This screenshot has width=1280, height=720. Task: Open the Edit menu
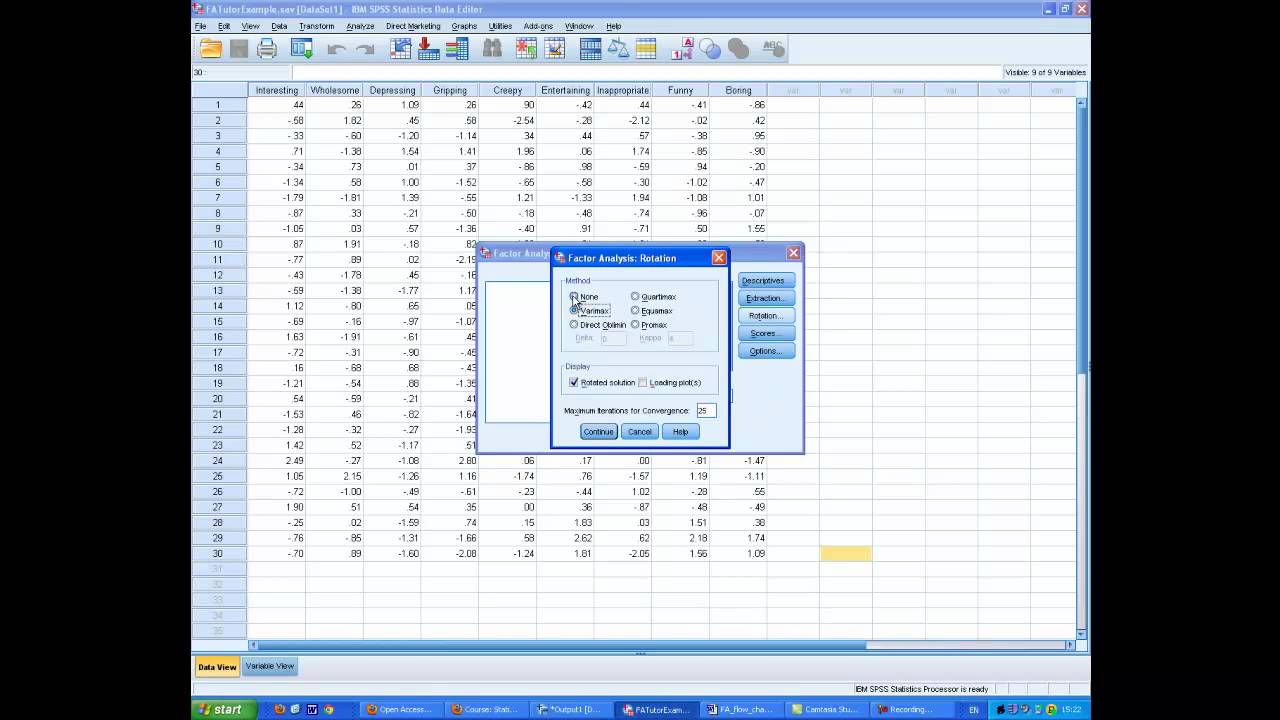click(x=224, y=26)
